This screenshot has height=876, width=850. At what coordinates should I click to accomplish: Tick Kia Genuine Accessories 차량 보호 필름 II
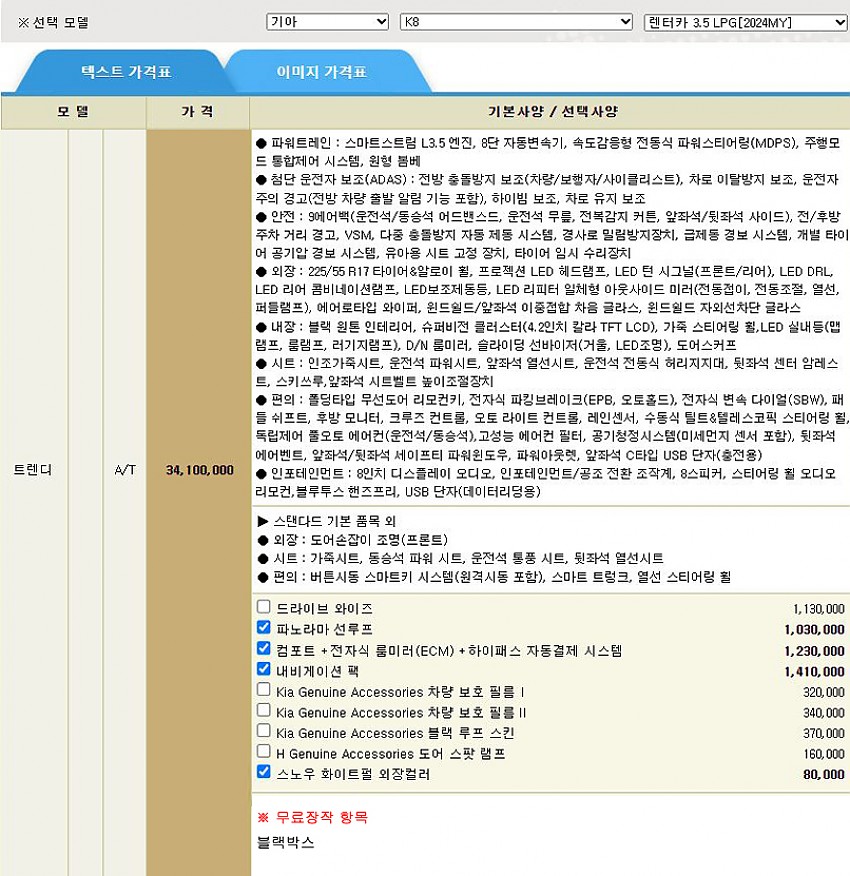263,710
